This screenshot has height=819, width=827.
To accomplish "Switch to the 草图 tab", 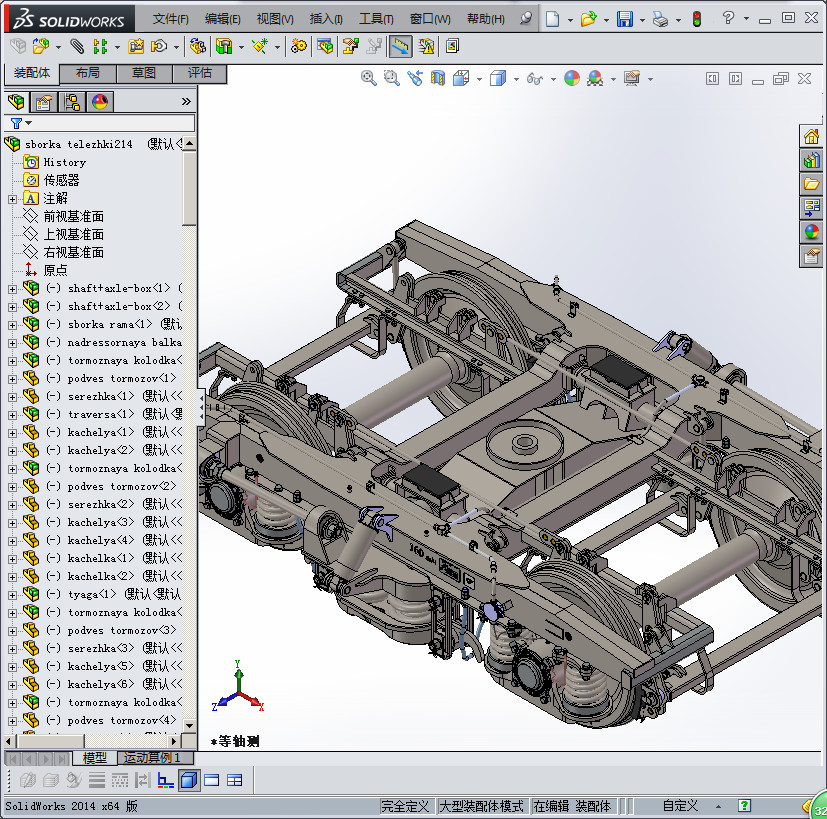I will tap(143, 73).
